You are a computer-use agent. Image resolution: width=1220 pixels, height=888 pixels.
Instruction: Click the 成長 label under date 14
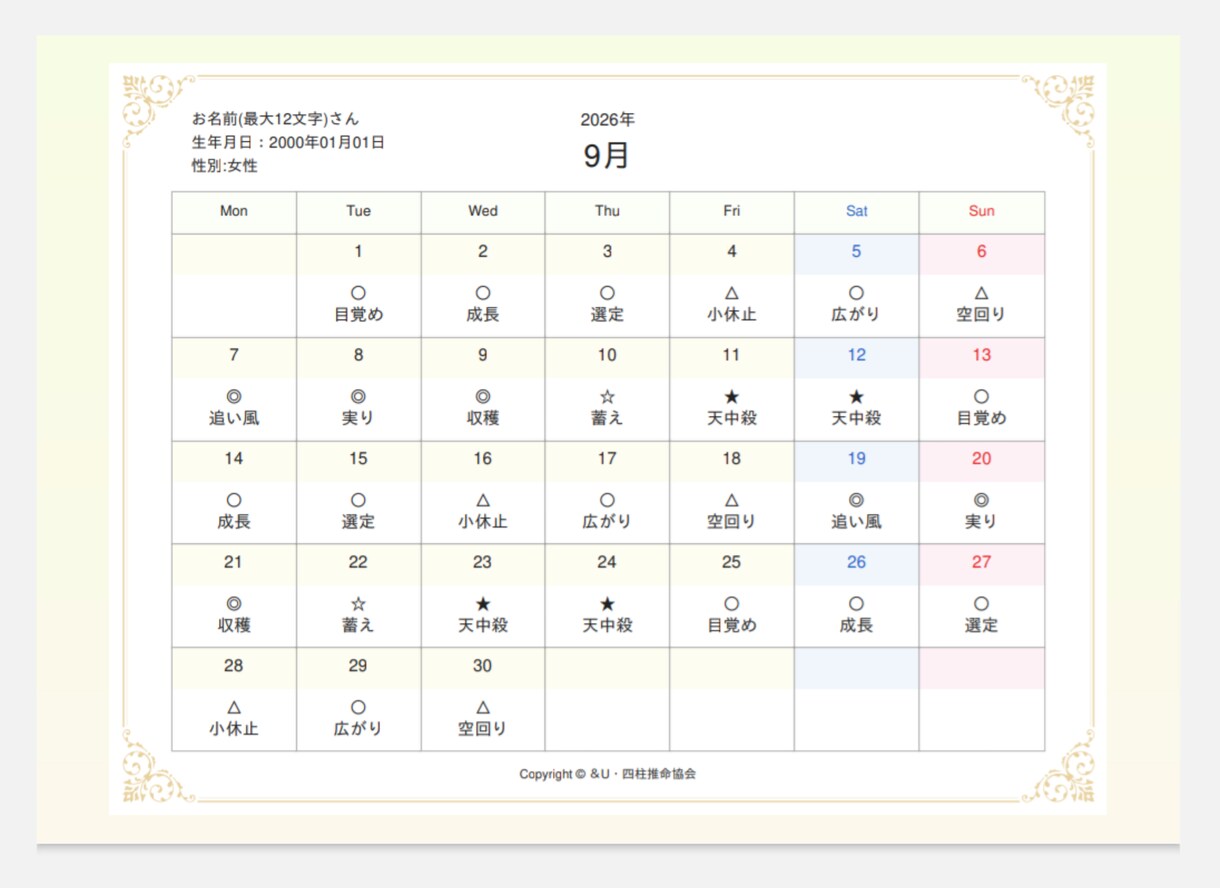coord(234,521)
